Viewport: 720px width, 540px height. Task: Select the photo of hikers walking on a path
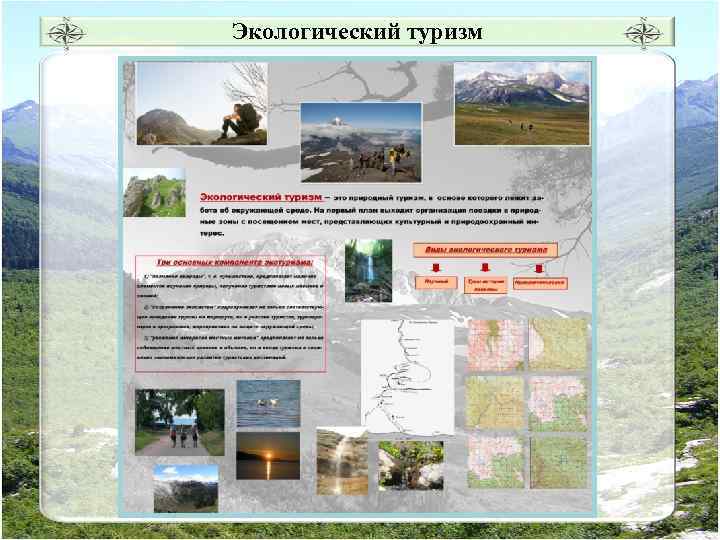tap(180, 422)
